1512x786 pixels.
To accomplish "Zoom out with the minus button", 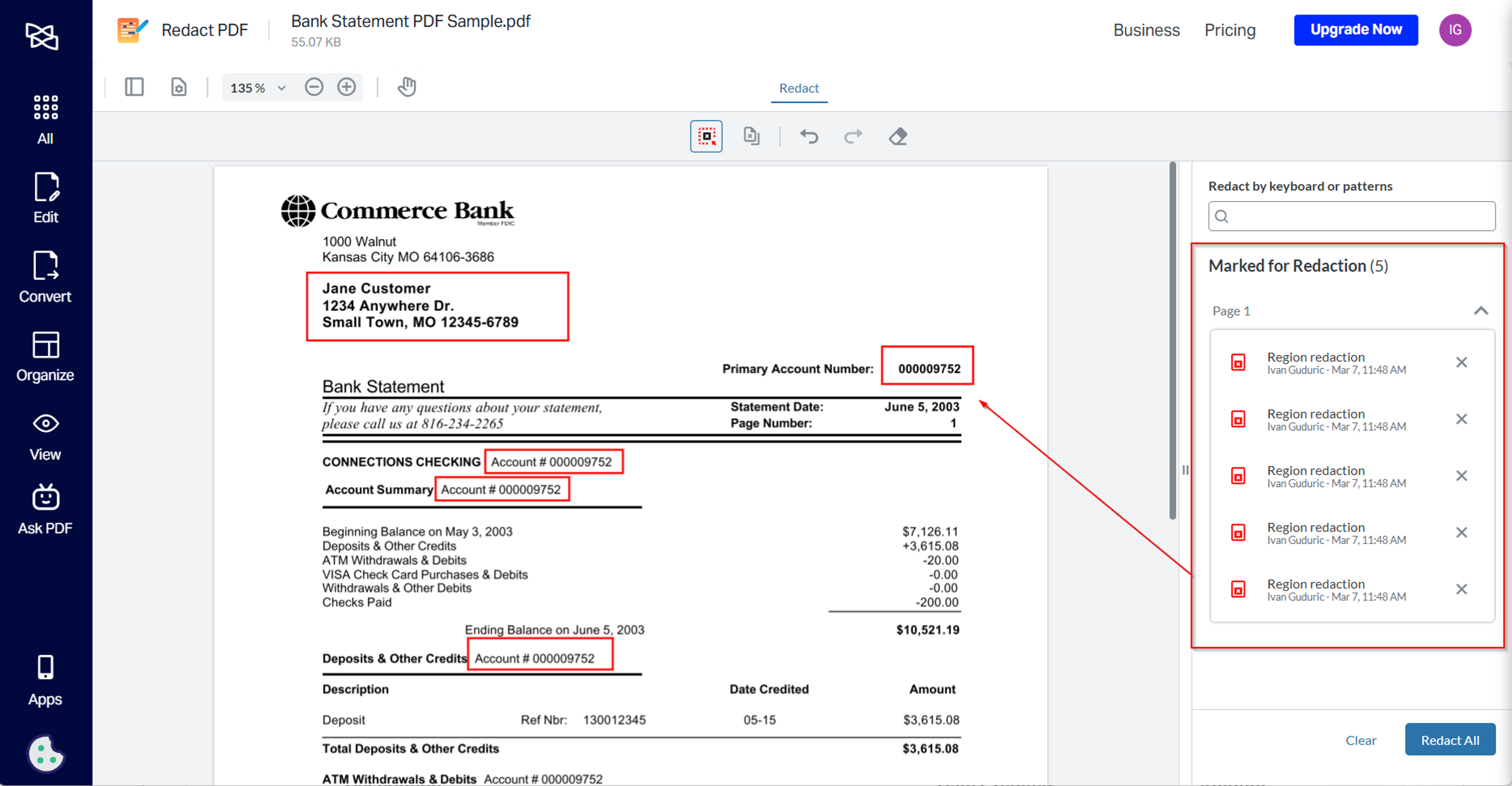I will pyautogui.click(x=314, y=87).
